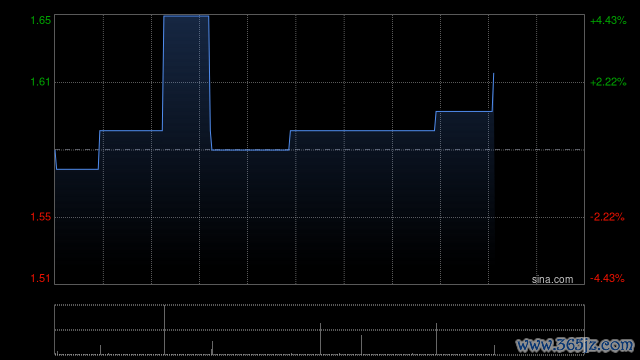Click the final upward spike of price line
The height and width of the screenshot is (360, 640).
[493, 92]
